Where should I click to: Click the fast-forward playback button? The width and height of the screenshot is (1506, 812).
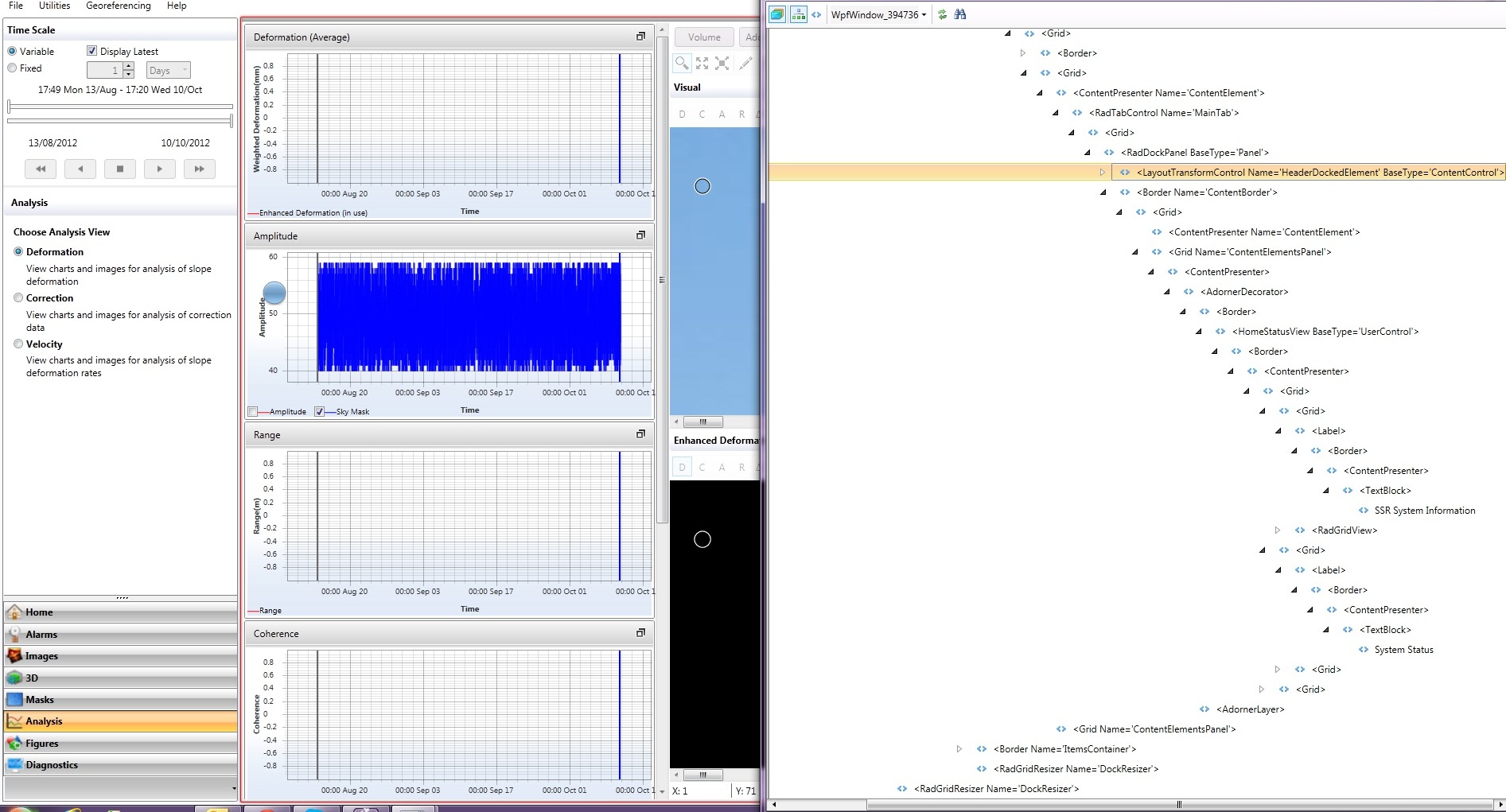[199, 169]
